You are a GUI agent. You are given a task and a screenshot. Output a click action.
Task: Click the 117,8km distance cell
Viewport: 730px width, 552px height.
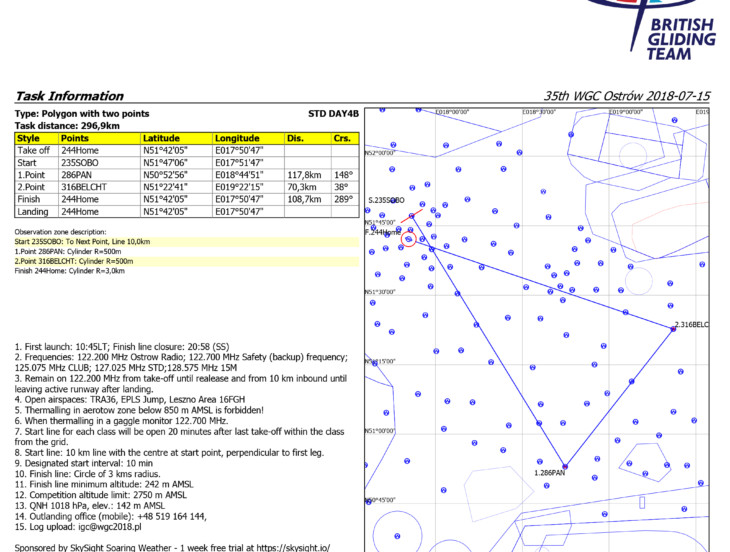tap(302, 175)
